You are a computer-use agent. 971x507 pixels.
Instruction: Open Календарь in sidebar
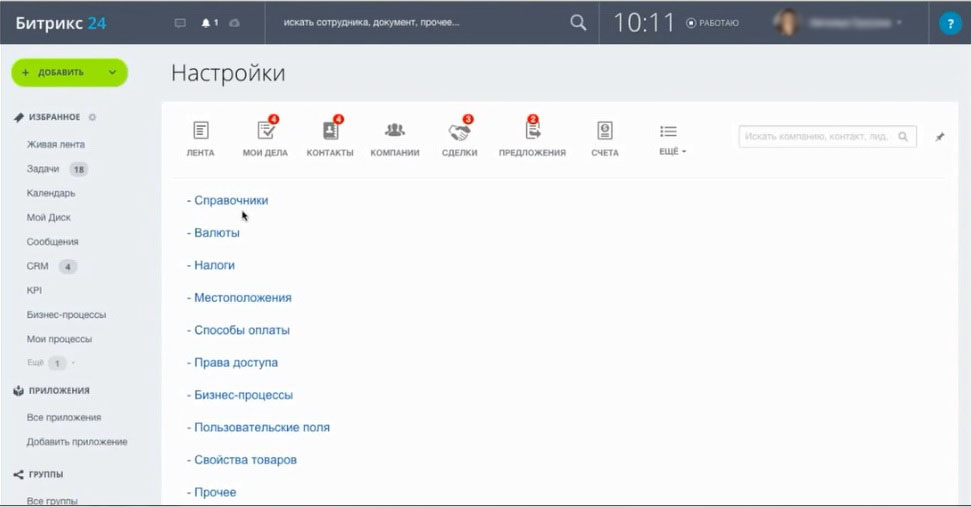[x=51, y=193]
